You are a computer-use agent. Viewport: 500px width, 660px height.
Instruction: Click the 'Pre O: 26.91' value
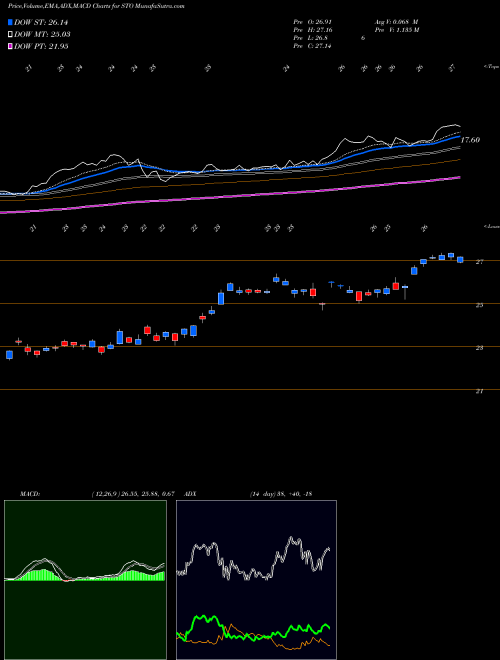(x=313, y=22)
